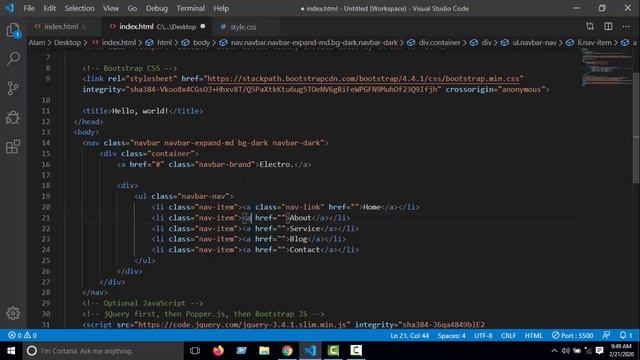Click the errors and warnings status indicator
This screenshot has height=360, width=640.
point(22,336)
